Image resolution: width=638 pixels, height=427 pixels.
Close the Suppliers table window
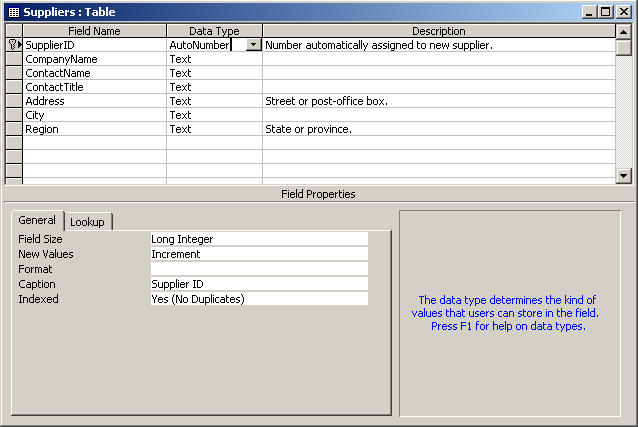(x=623, y=12)
